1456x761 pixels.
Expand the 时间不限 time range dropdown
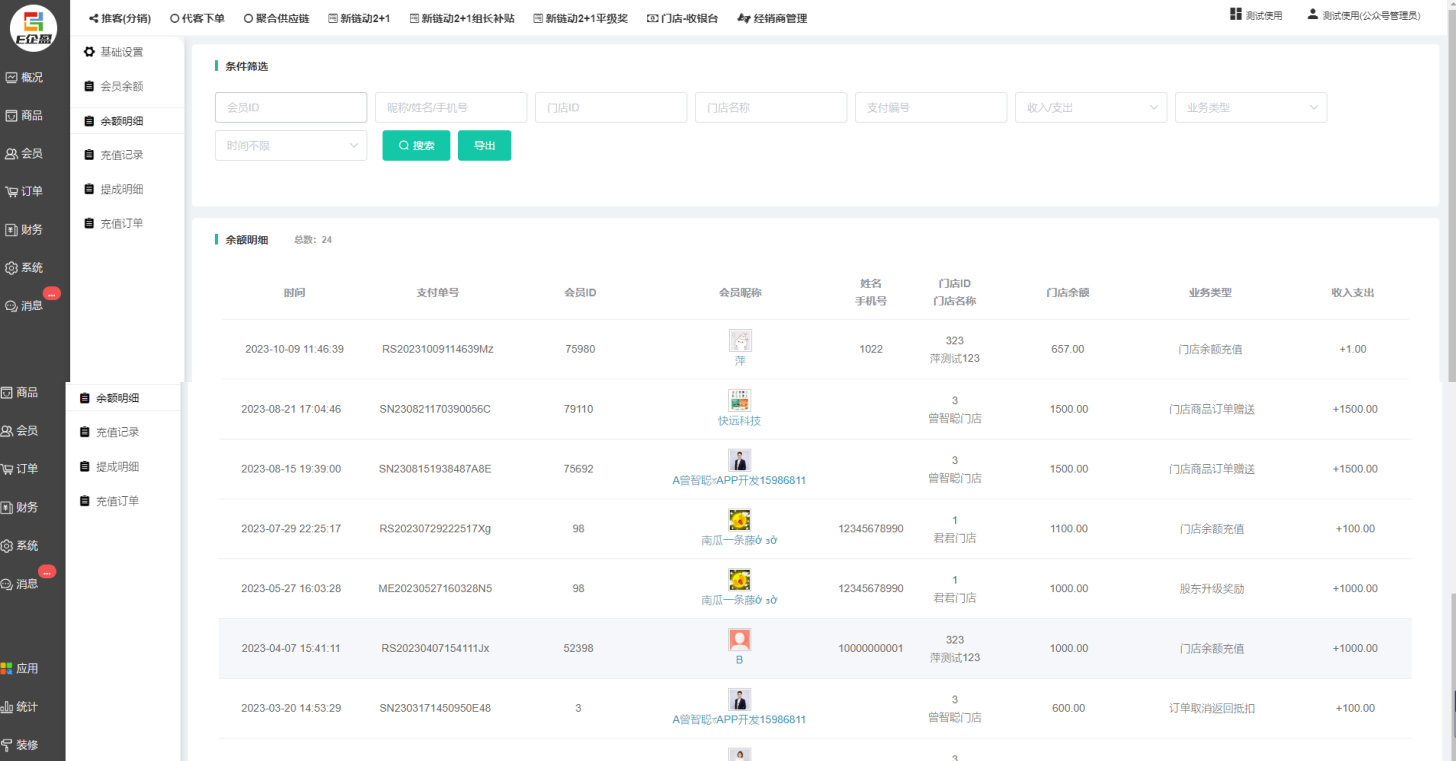291,146
